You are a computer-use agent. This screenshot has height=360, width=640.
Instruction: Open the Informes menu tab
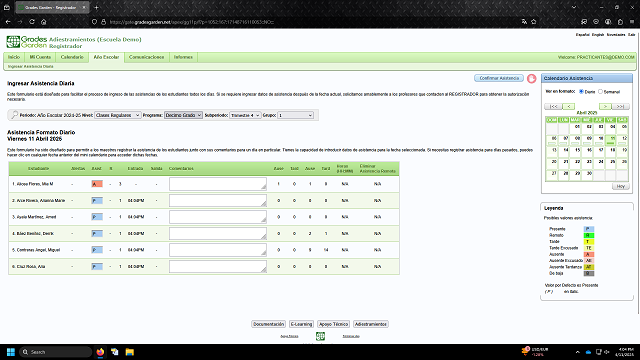point(183,57)
